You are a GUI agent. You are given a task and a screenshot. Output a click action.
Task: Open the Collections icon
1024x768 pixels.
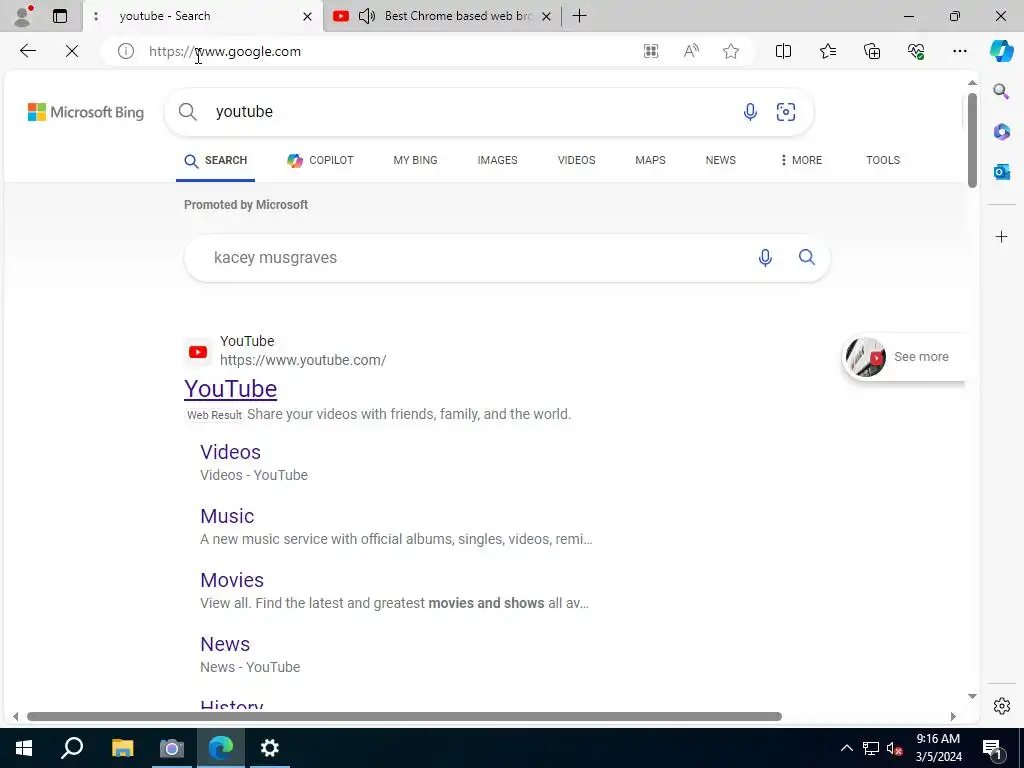click(872, 51)
